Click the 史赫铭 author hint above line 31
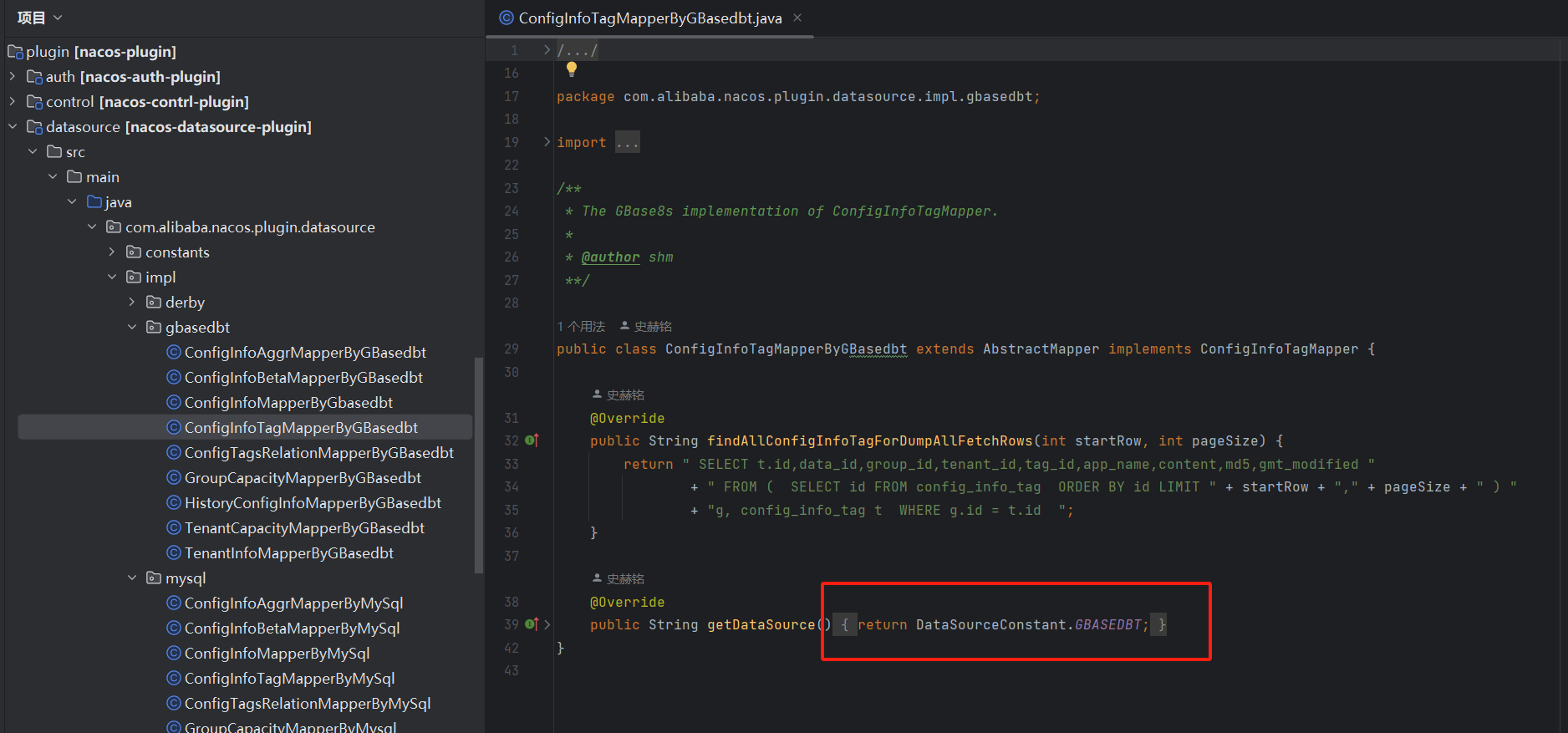 (x=619, y=395)
